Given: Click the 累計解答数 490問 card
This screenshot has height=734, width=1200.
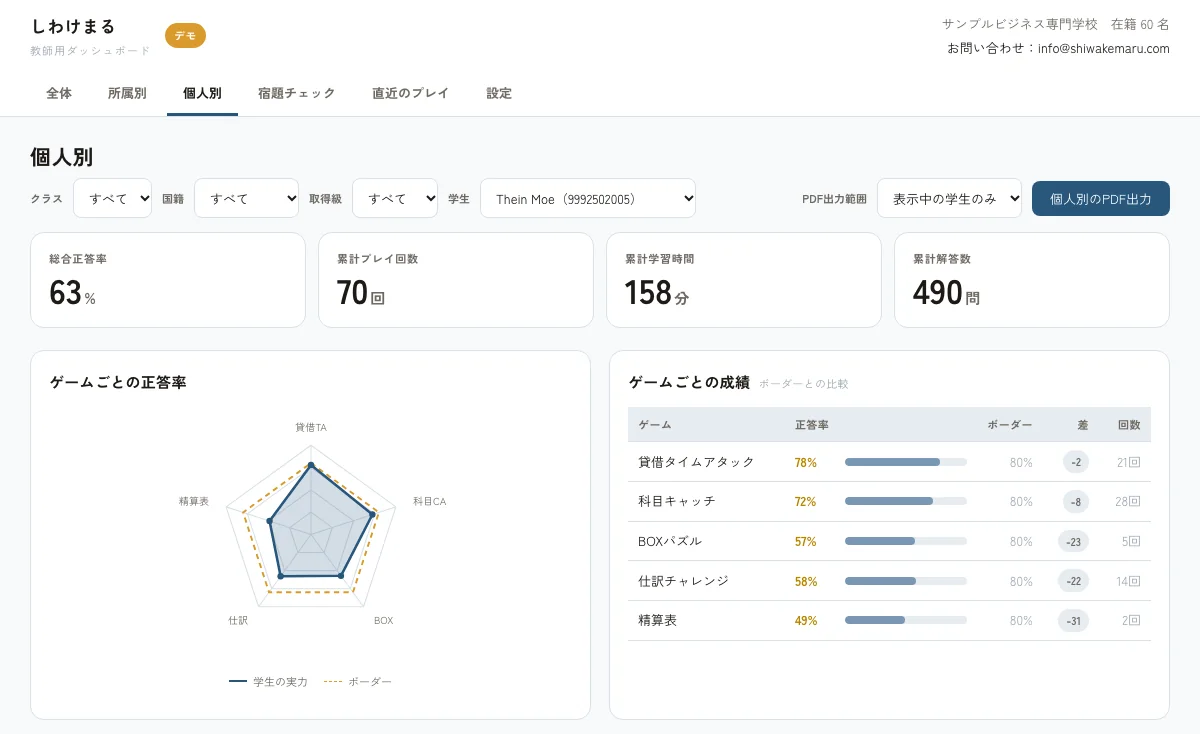Looking at the screenshot, I should 1032,280.
